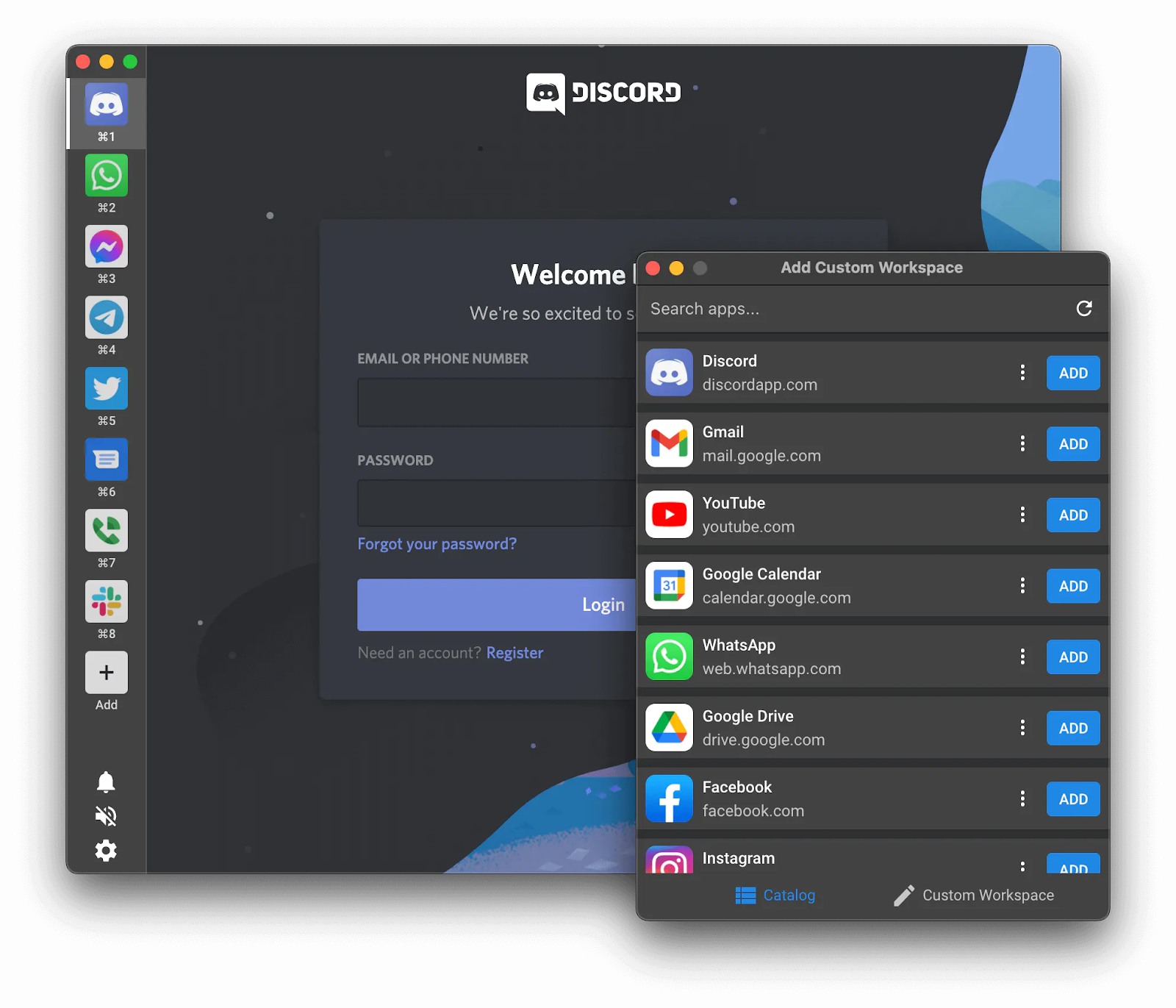Image resolution: width=1176 pixels, height=1008 pixels.
Task: Open the Messenger workspace icon
Action: (107, 246)
